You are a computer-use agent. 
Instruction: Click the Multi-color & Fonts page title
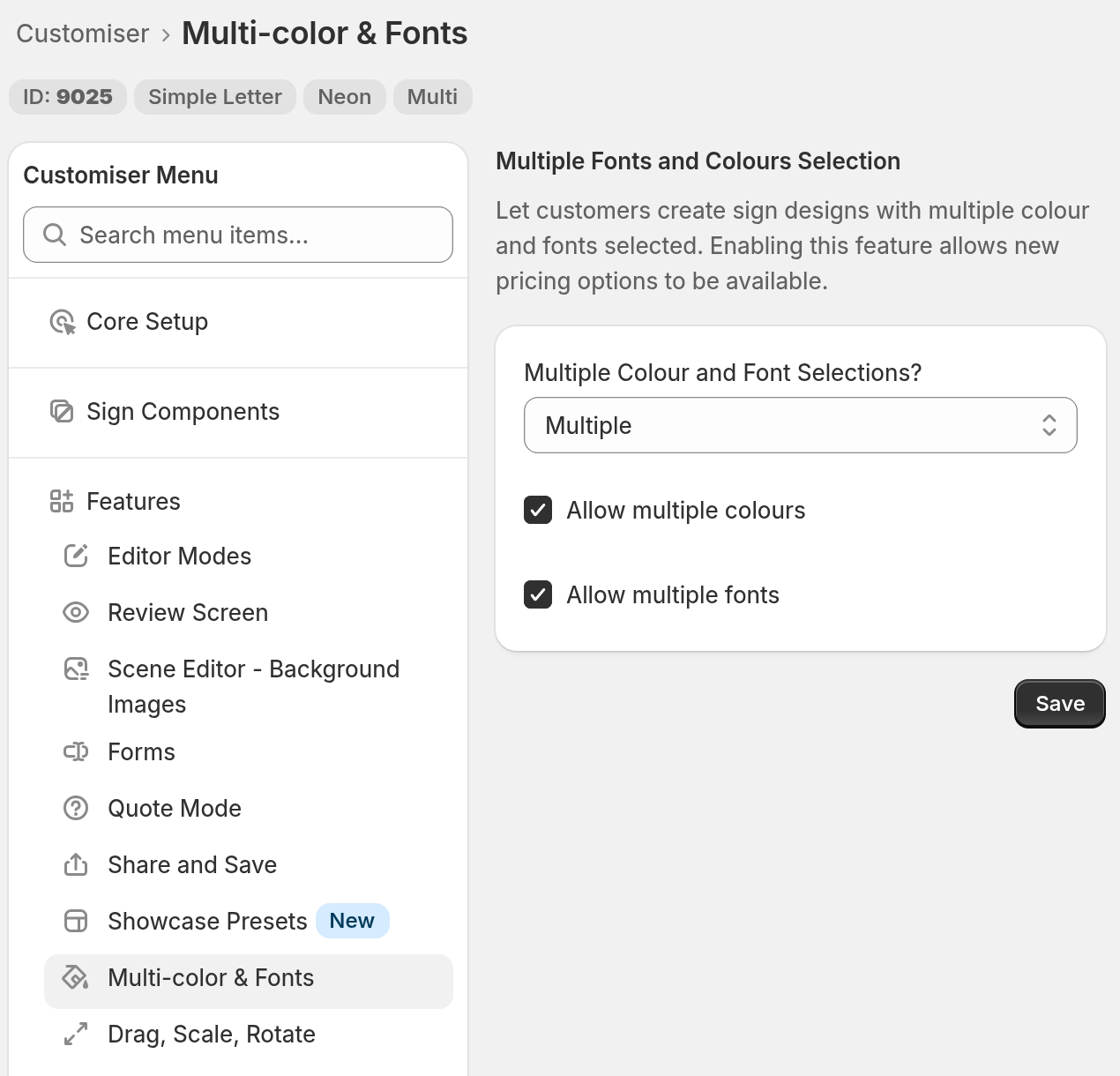coord(325,34)
